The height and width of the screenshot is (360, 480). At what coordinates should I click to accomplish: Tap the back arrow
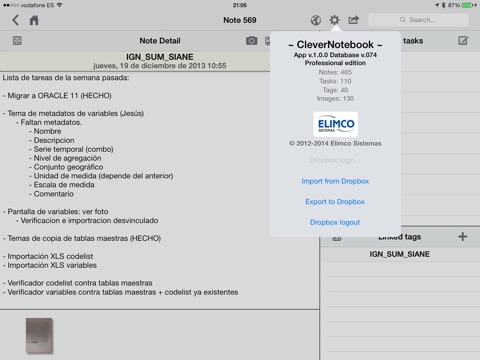tap(15, 20)
